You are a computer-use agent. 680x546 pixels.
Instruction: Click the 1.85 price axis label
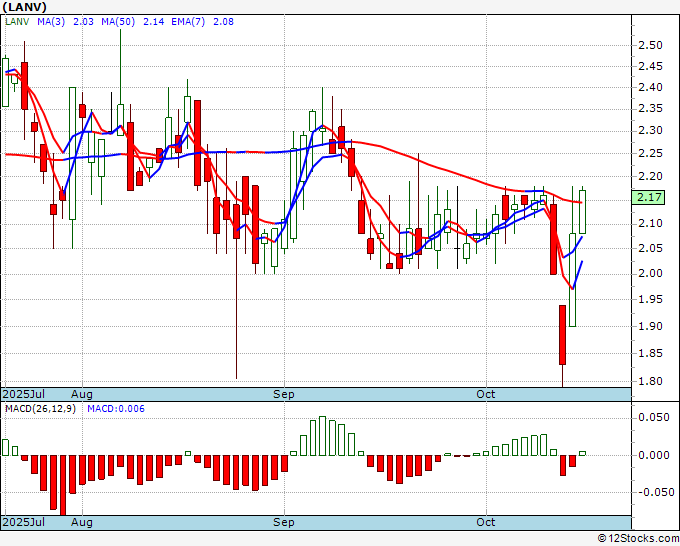tap(651, 353)
